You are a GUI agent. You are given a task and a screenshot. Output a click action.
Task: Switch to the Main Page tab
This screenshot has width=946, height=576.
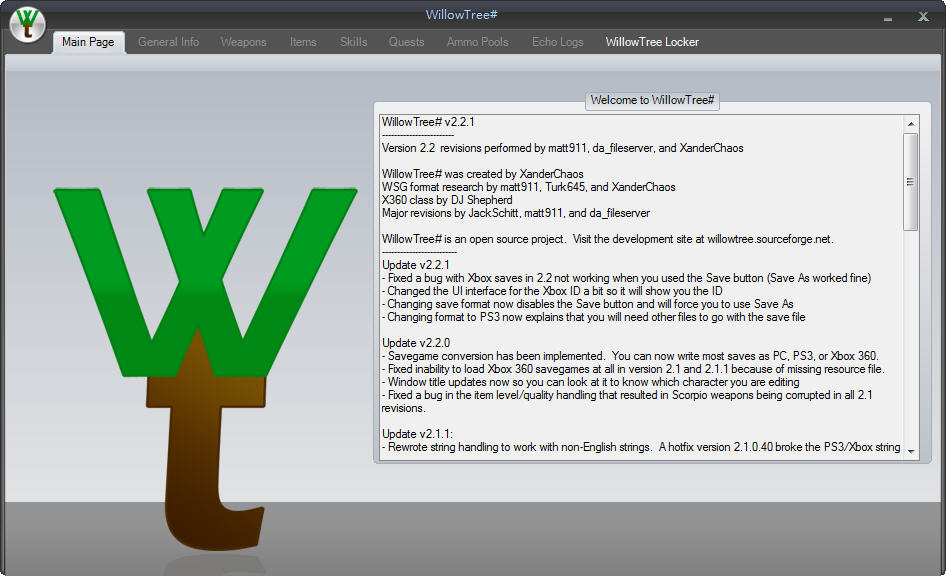(88, 42)
